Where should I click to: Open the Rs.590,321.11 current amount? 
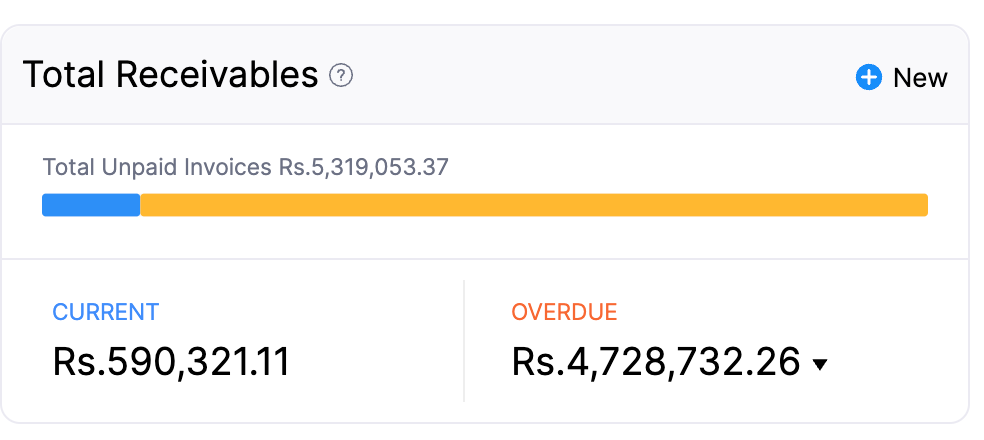click(x=171, y=362)
